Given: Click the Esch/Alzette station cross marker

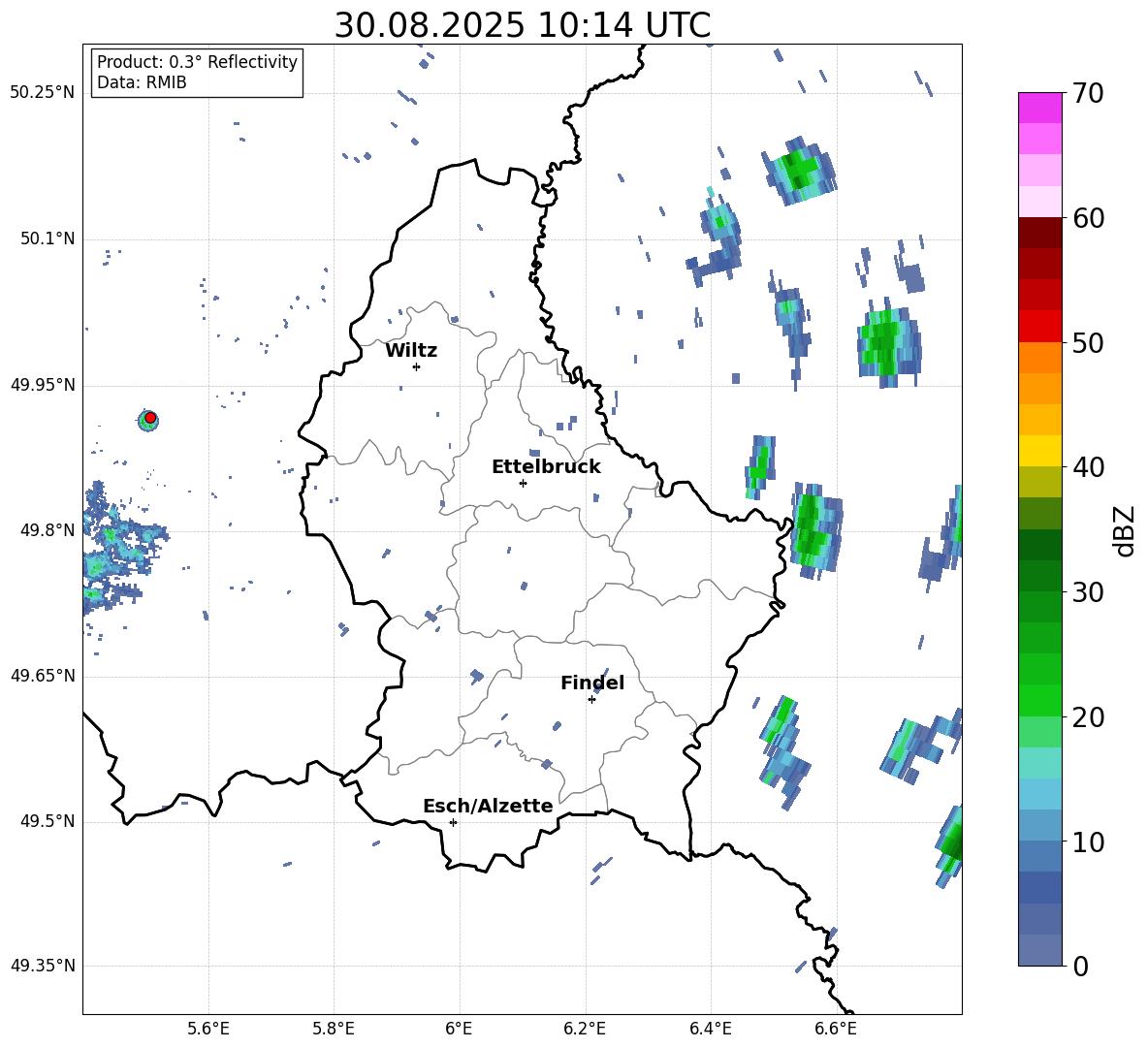Looking at the screenshot, I should click(x=453, y=822).
